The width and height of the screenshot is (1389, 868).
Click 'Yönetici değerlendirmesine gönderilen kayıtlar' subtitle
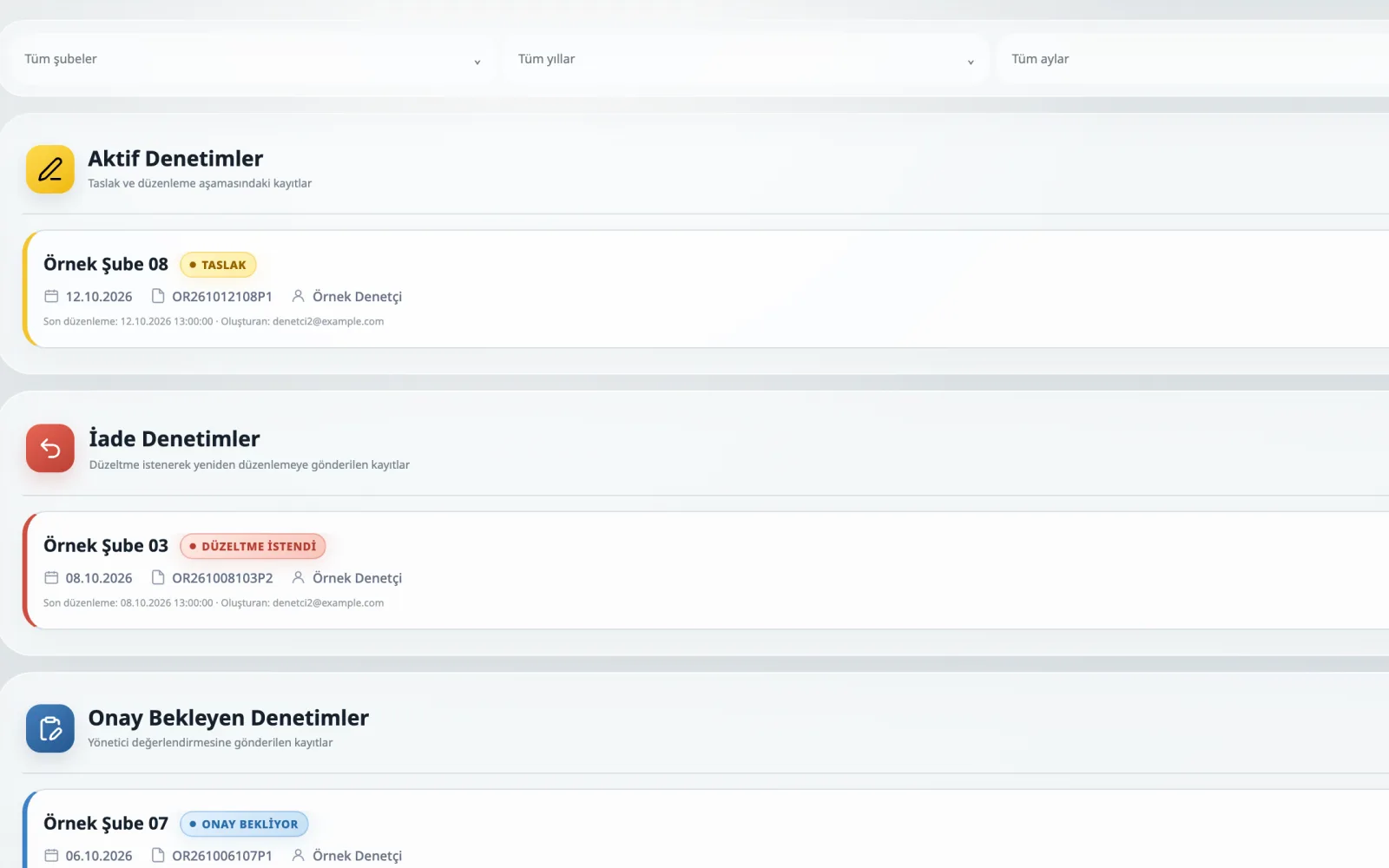(210, 742)
